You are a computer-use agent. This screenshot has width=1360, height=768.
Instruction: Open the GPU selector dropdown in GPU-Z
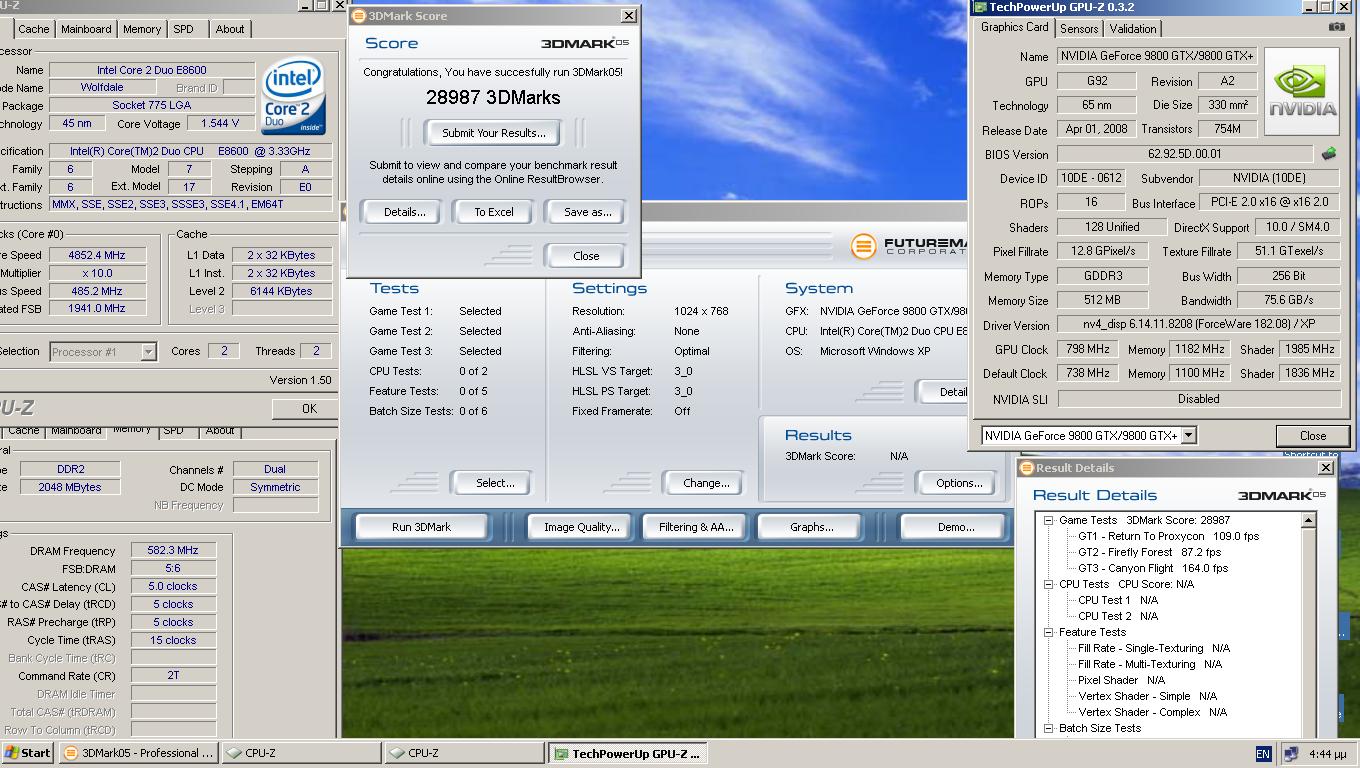click(1188, 435)
